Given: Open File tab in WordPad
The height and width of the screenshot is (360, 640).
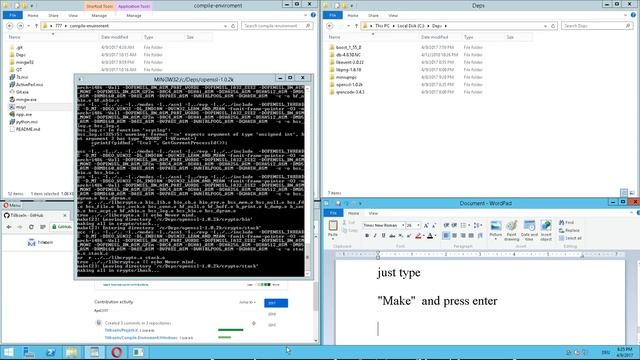Looking at the screenshot, I should click(333, 213).
